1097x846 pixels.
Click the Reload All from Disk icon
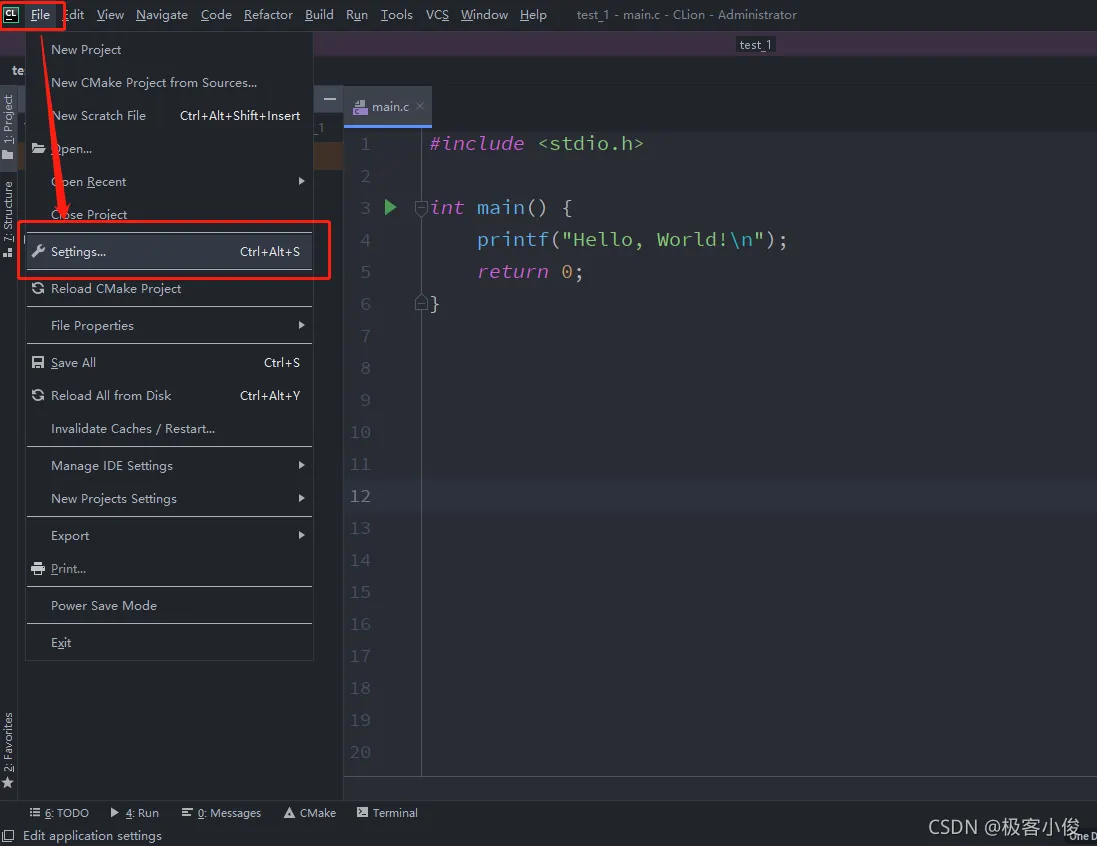(x=38, y=395)
